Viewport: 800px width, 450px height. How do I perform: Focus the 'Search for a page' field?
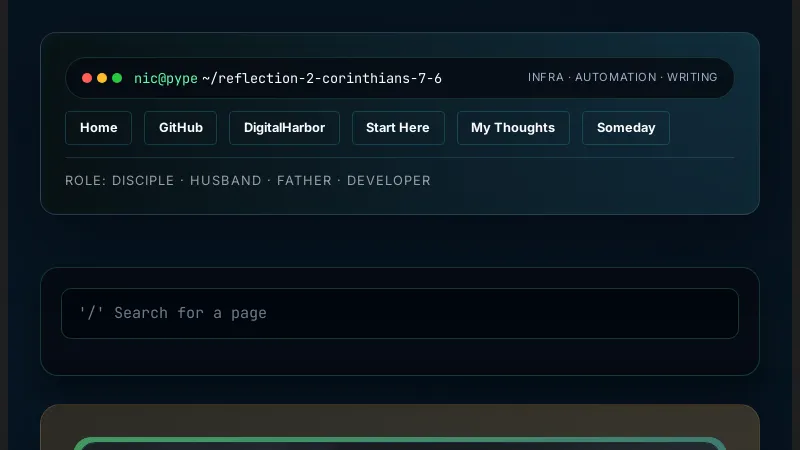(x=400, y=313)
